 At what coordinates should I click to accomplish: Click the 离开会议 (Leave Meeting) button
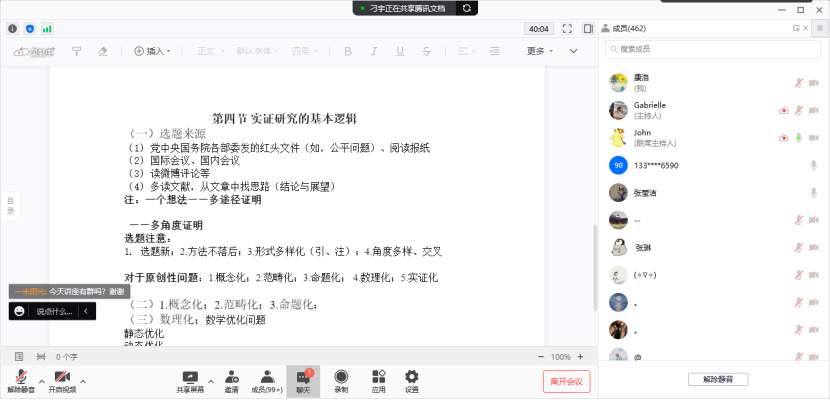pyautogui.click(x=567, y=380)
